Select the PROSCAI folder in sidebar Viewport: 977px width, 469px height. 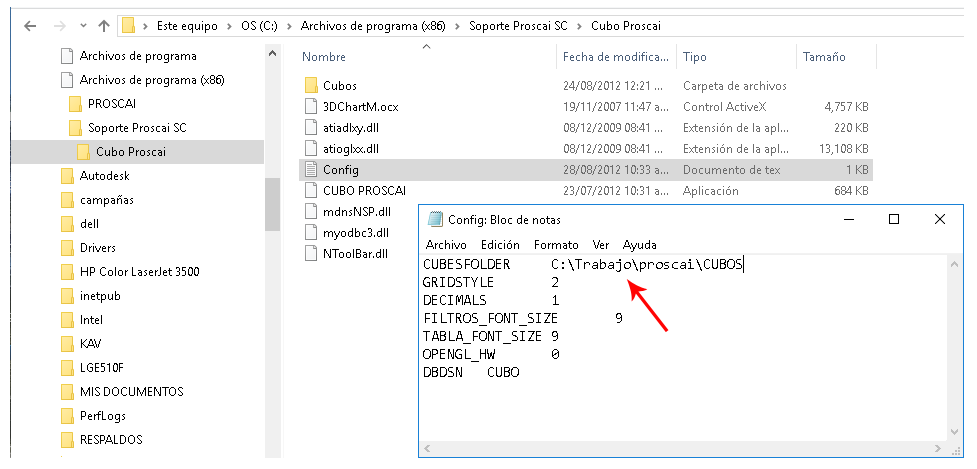point(112,103)
